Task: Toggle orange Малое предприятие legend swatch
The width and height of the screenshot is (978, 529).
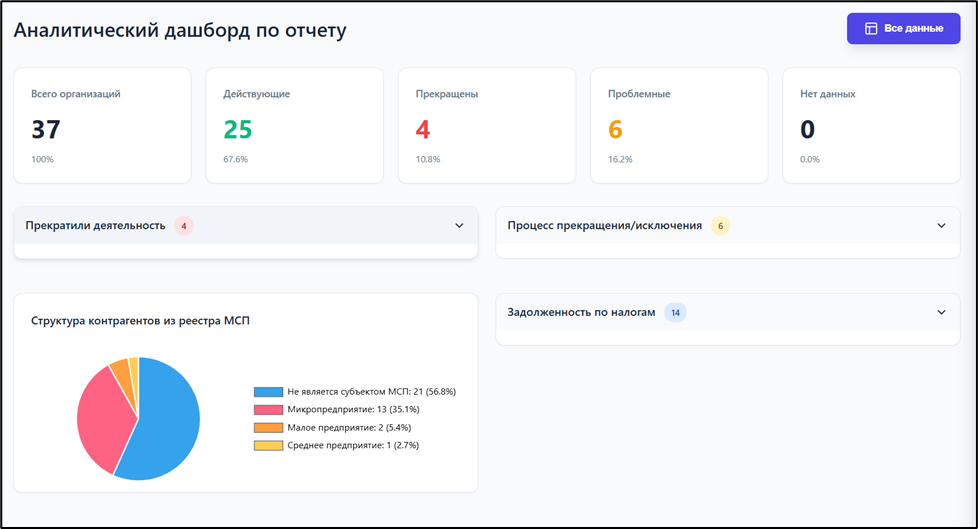Action: point(268,428)
